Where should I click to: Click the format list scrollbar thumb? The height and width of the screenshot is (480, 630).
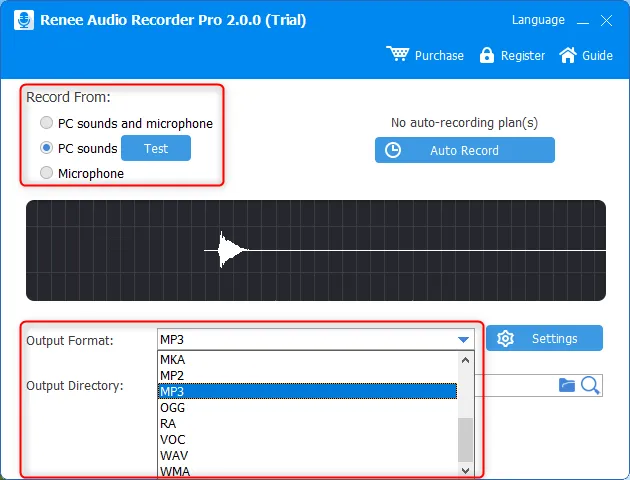pos(465,440)
